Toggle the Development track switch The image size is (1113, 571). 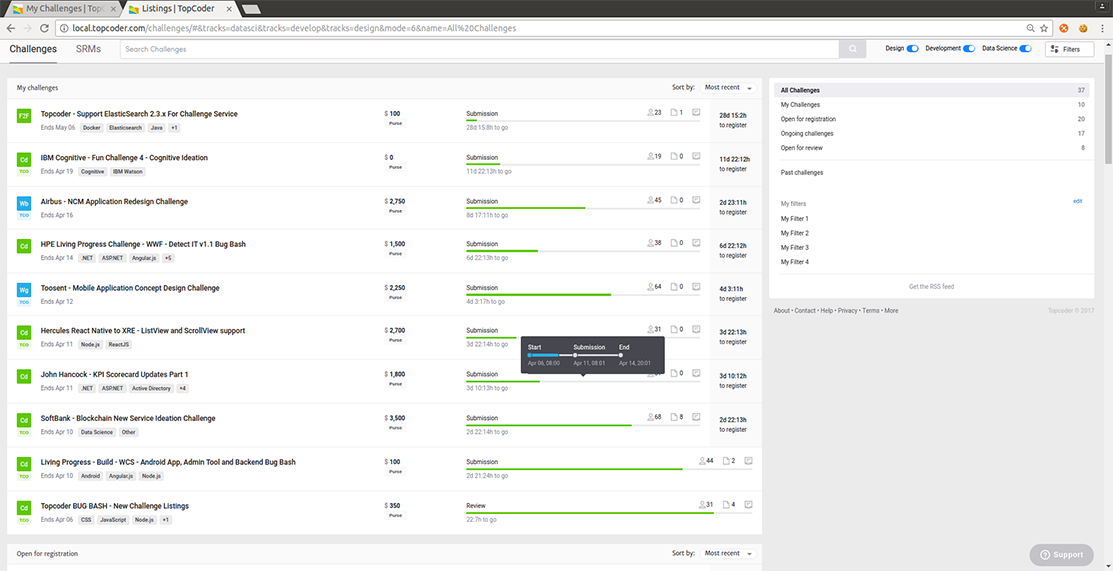coord(969,48)
